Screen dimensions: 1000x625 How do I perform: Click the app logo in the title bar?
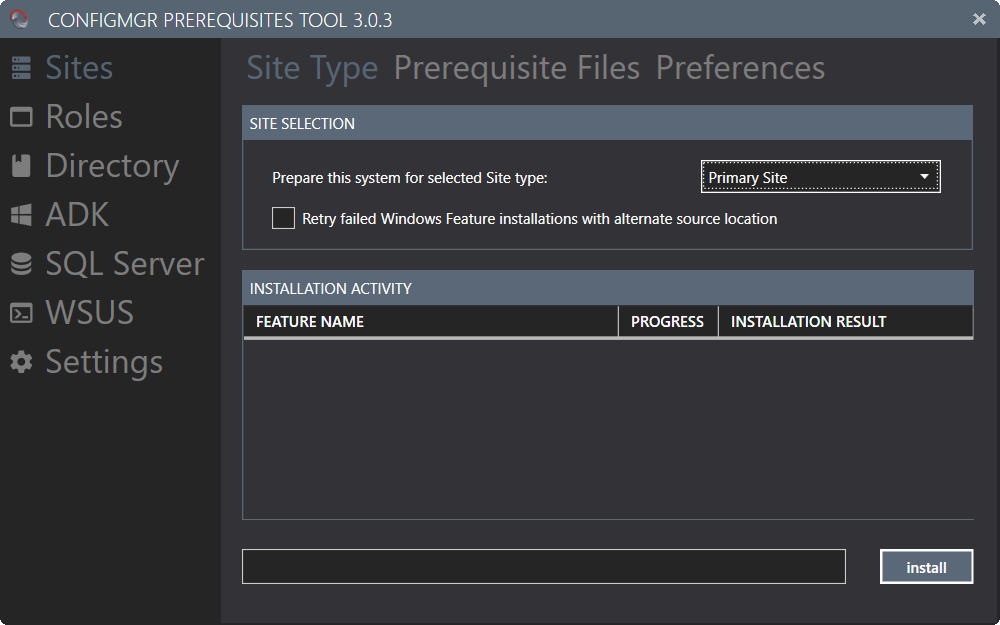(18, 19)
